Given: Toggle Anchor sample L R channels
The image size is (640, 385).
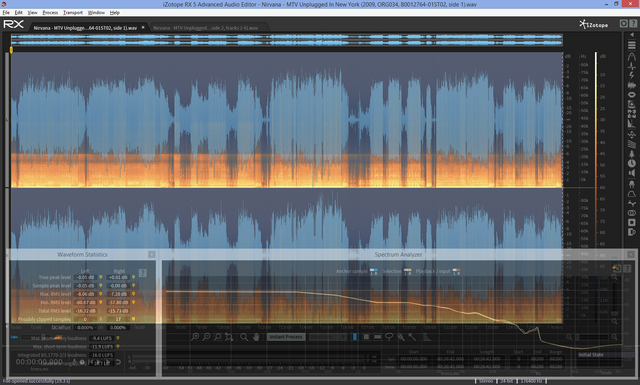Looking at the screenshot, I should (x=373, y=271).
